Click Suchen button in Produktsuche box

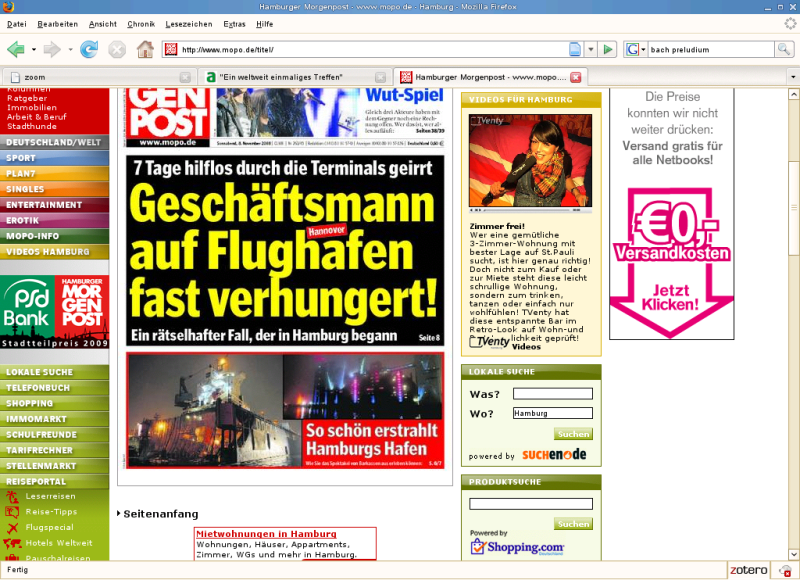[x=573, y=523]
